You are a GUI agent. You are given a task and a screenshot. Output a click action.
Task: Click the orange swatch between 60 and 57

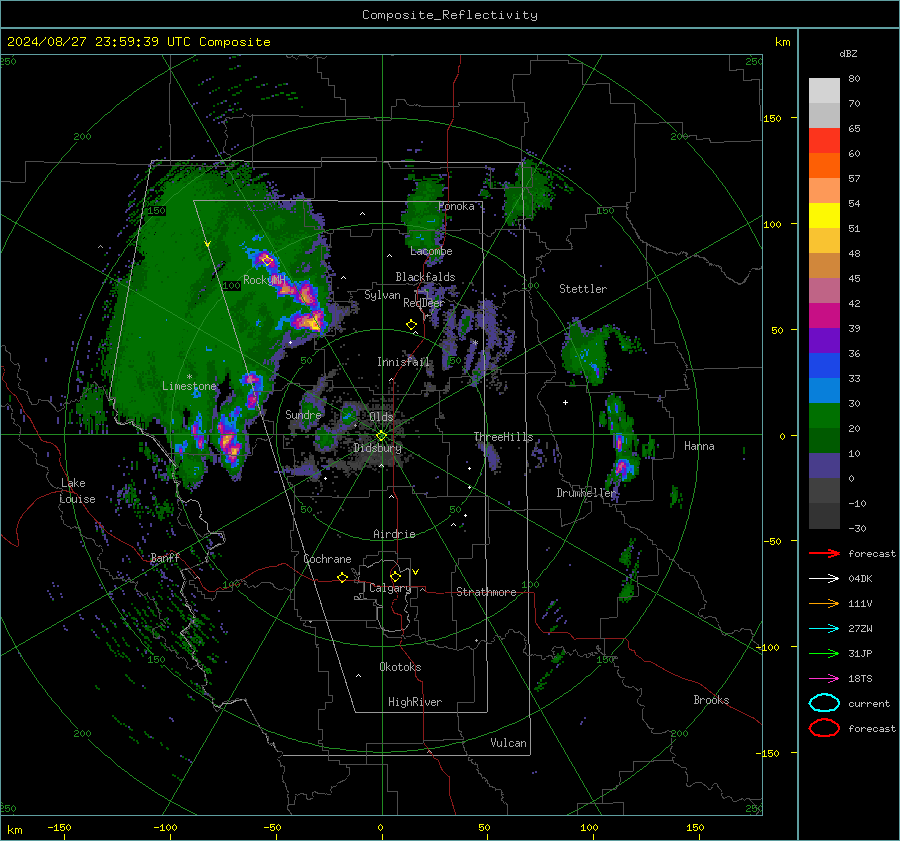click(x=824, y=166)
